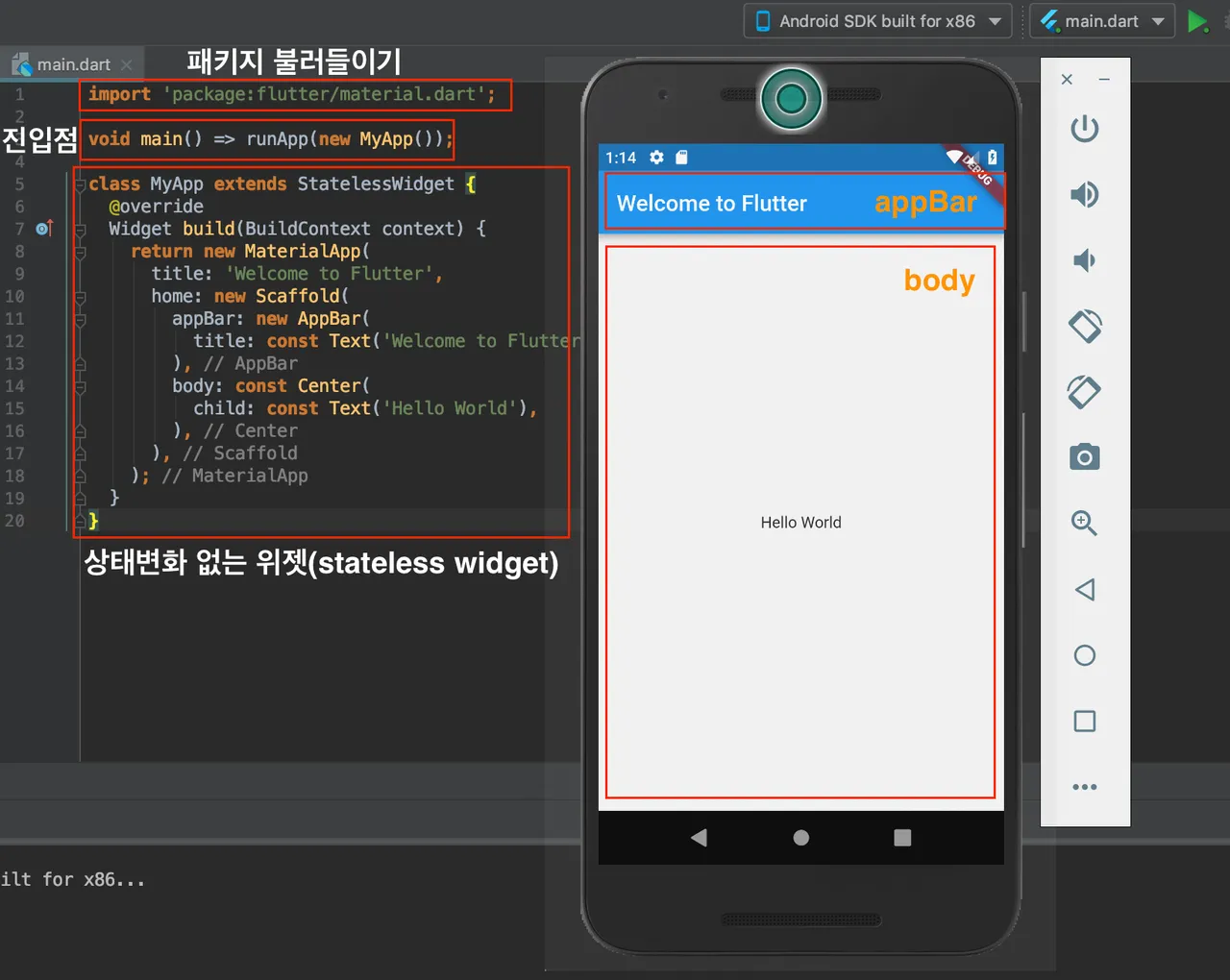Tap emulator toolbar Overview square icon

click(1084, 721)
